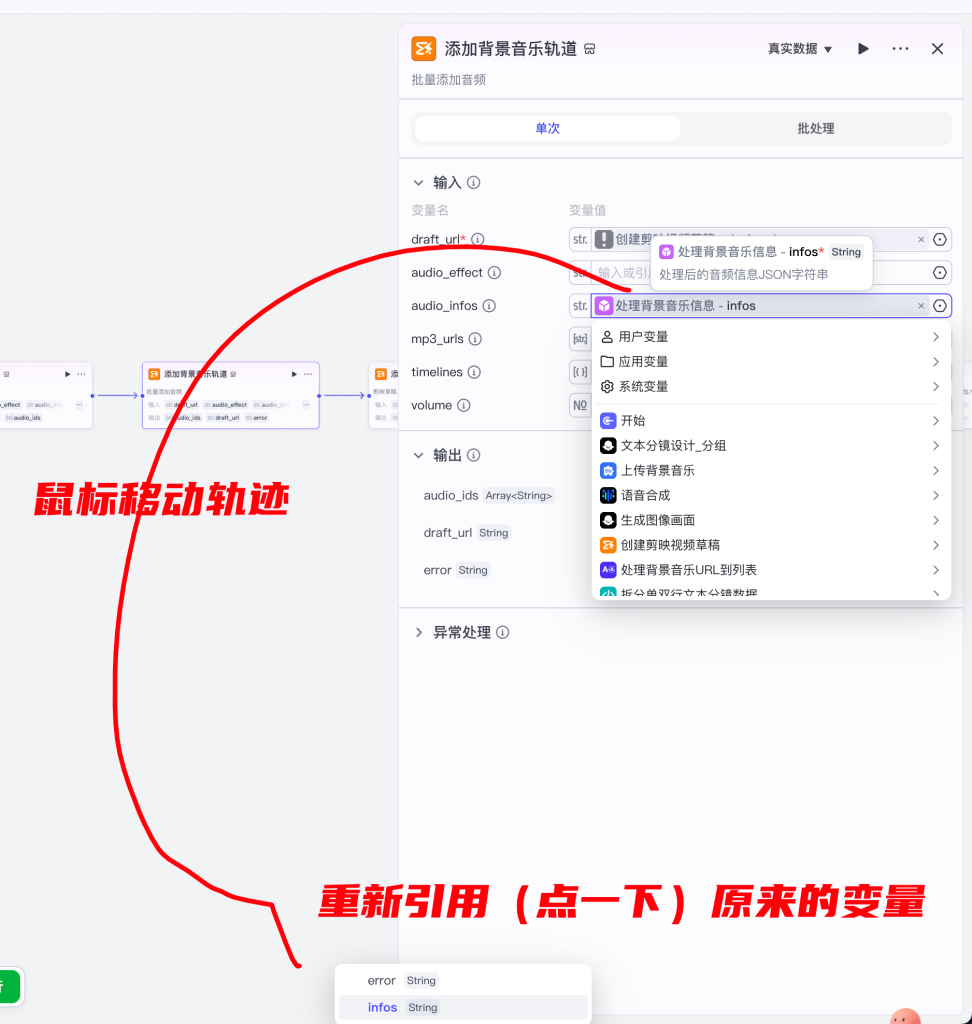This screenshot has width=972, height=1024.
Task: Expand the 开始 node variables
Action: point(771,421)
